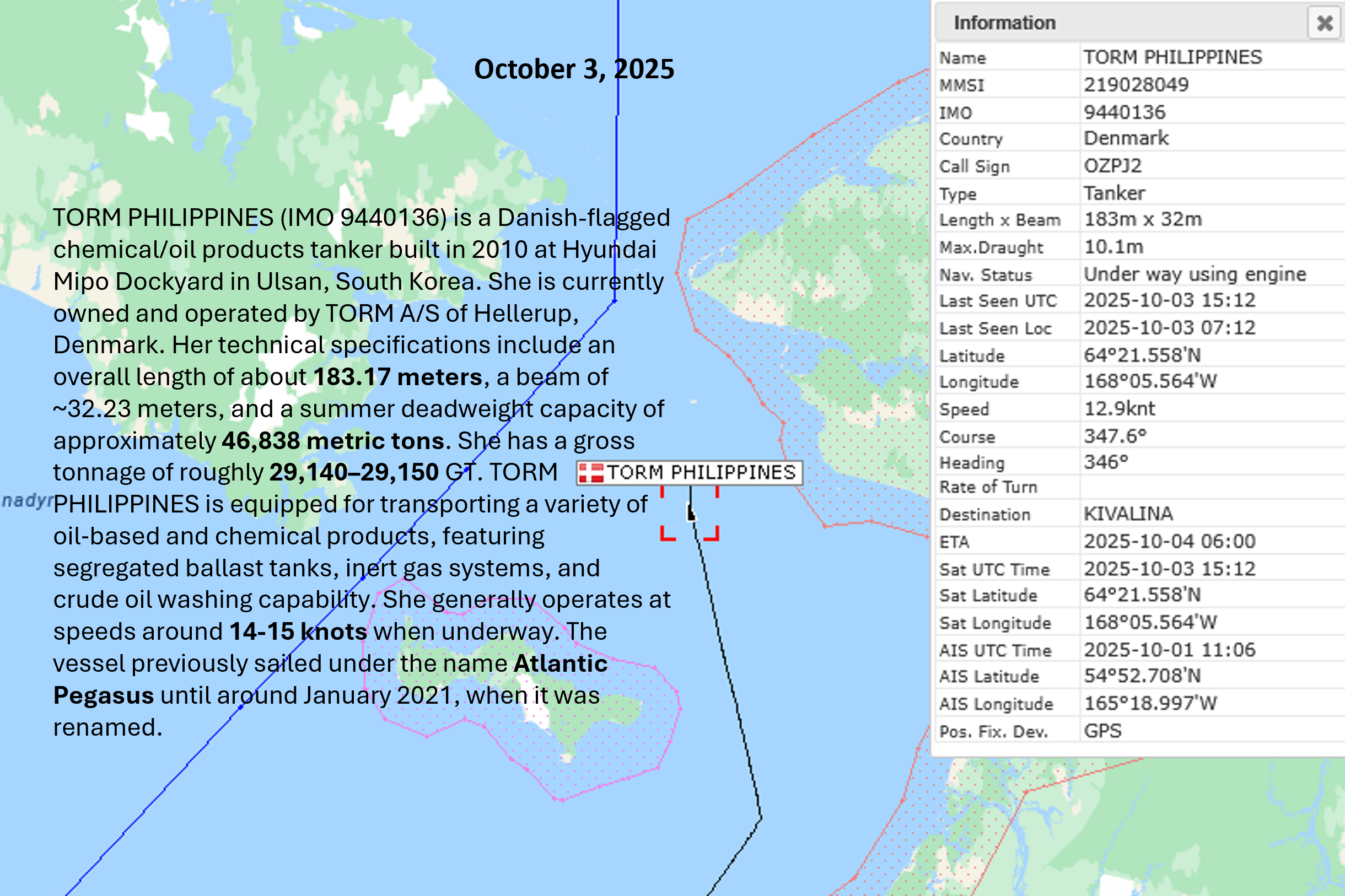Click the black vessel track line bend at bottom
This screenshot has width=1345, height=896.
click(x=761, y=818)
